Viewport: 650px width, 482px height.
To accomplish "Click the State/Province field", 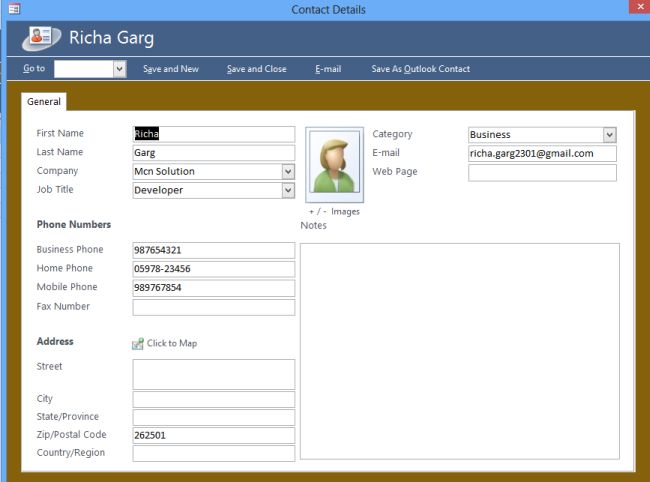I will coord(214,417).
